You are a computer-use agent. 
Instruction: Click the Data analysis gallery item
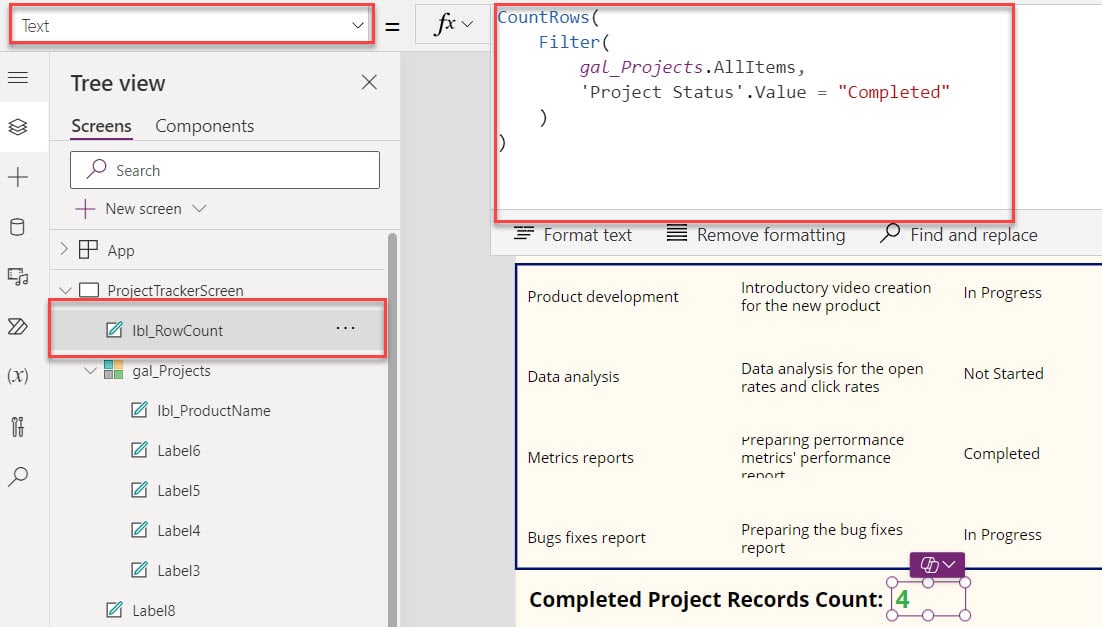tap(573, 377)
